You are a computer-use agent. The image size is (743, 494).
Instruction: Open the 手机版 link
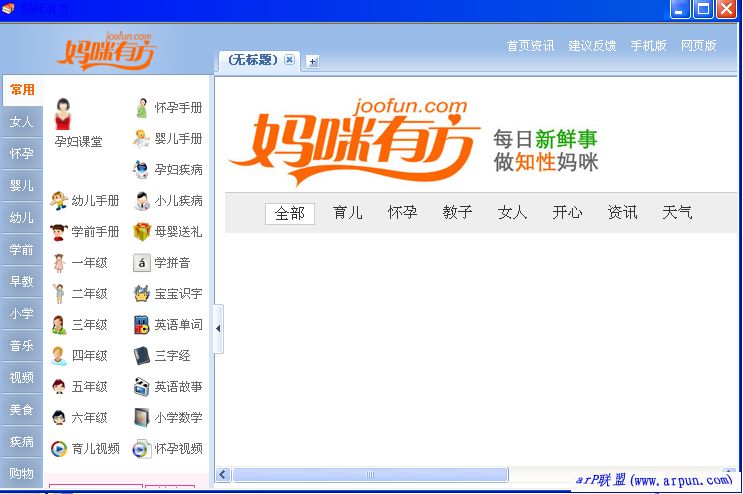(x=648, y=46)
